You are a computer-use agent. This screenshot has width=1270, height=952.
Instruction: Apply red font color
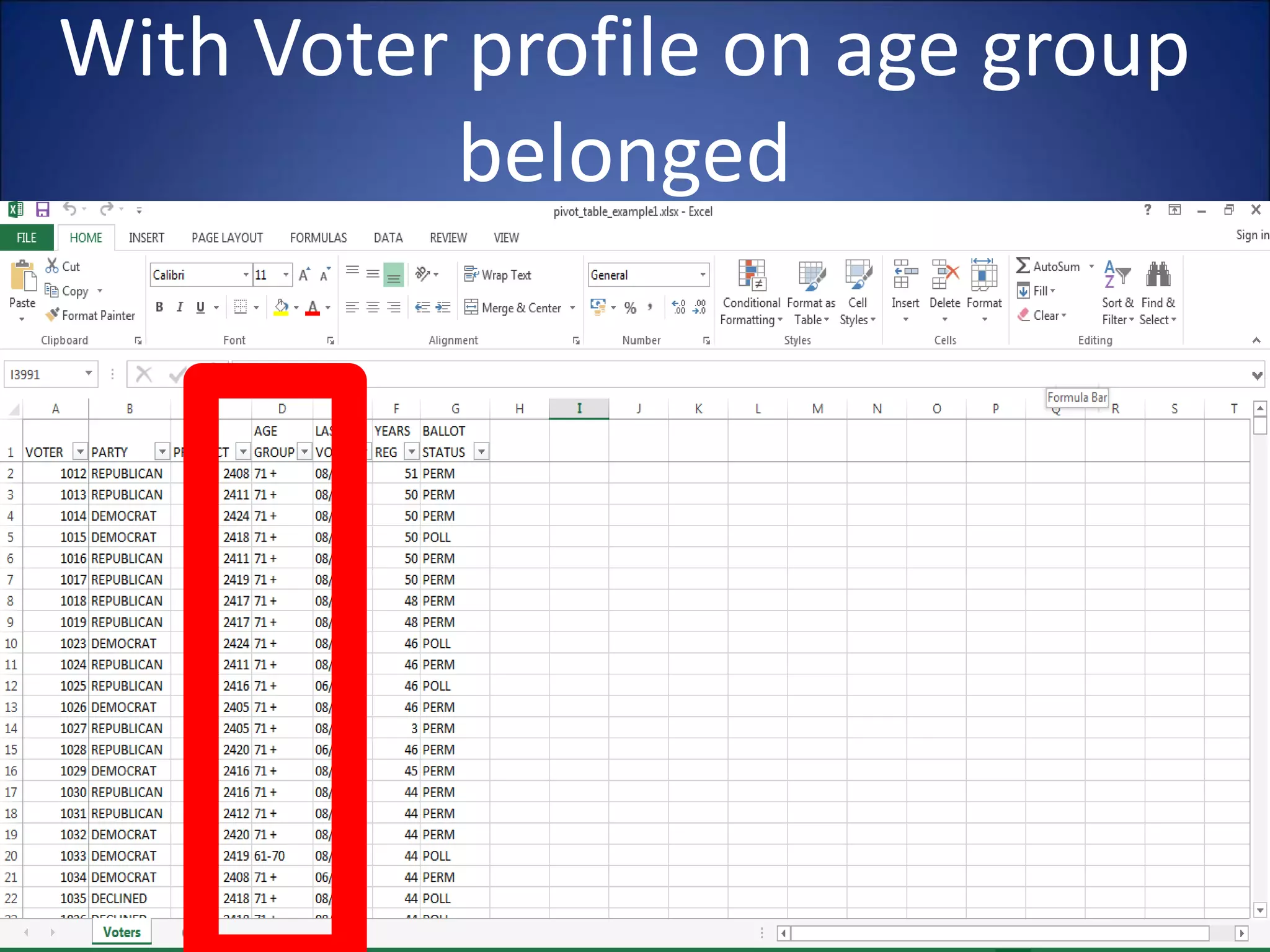point(313,307)
